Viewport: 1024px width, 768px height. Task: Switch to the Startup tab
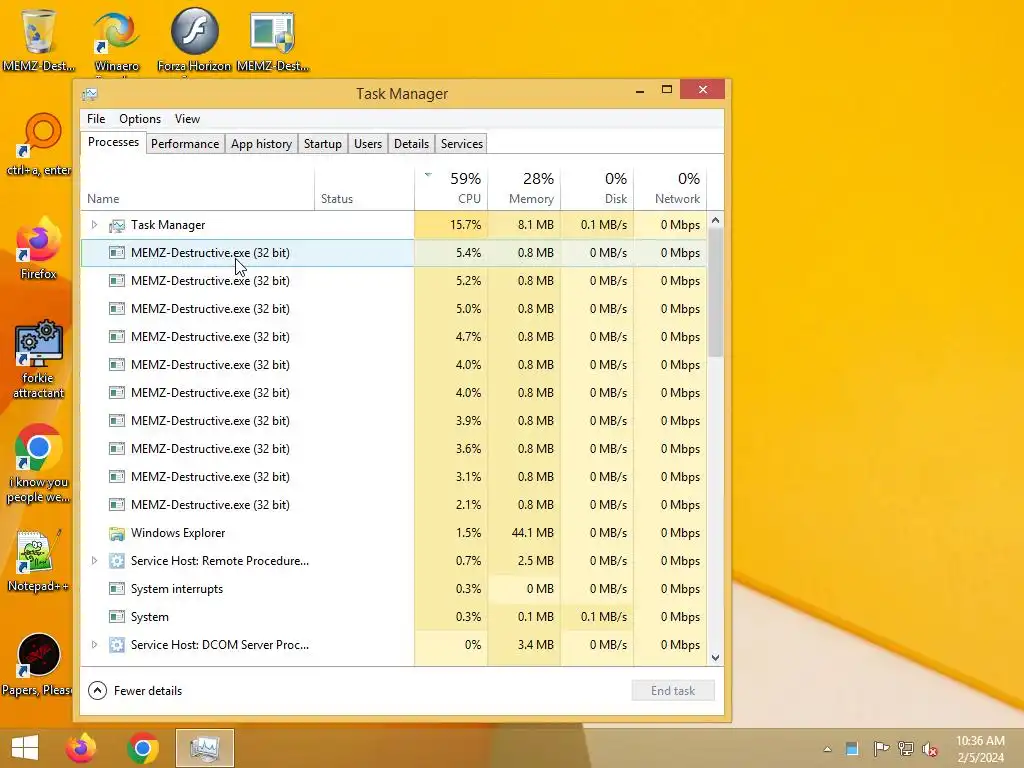(x=323, y=144)
